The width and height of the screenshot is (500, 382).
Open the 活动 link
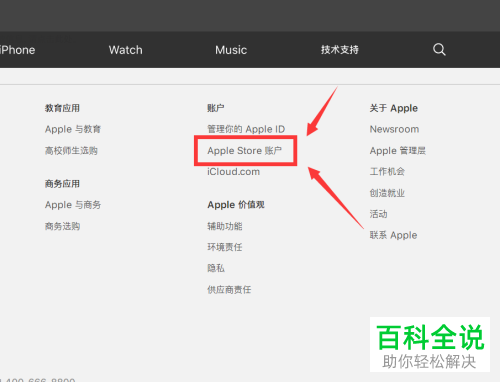click(378, 214)
